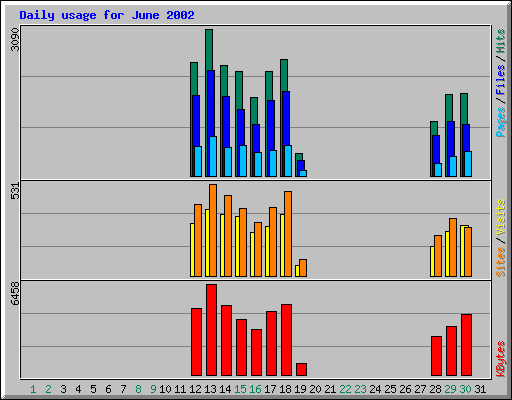Select the cyan Pages bar for day 18
The height and width of the screenshot is (400, 512).
point(288,161)
